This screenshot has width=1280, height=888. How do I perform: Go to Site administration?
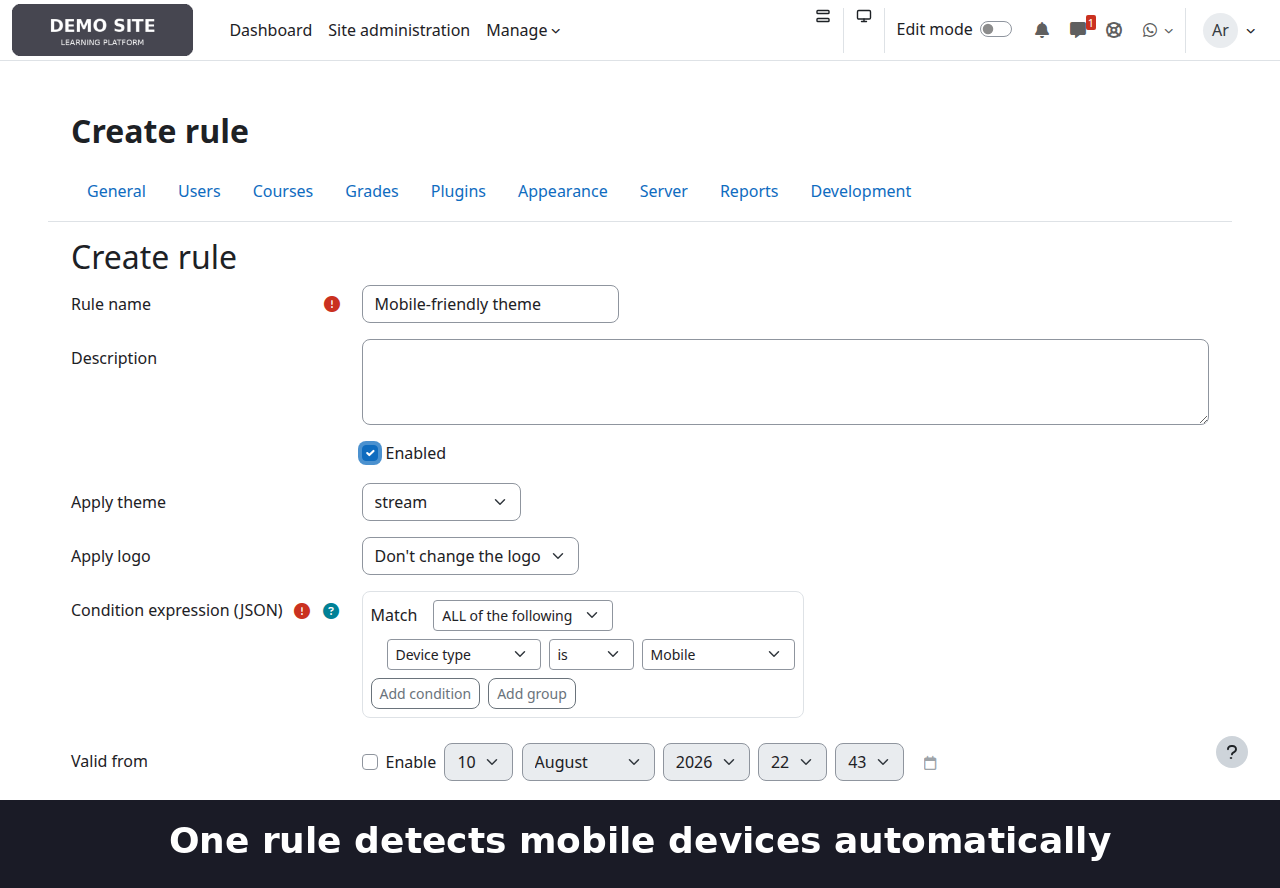pyautogui.click(x=399, y=30)
